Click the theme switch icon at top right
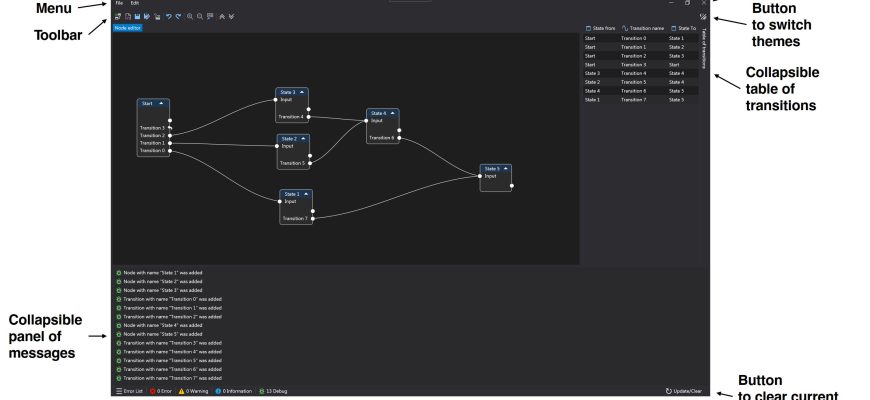The image size is (870, 400). pyautogui.click(x=703, y=17)
